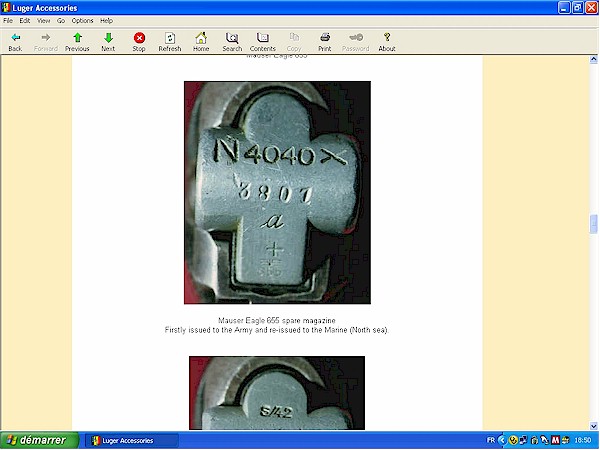Open the Options menu
Viewport: 600px width, 450px height.
click(82, 21)
